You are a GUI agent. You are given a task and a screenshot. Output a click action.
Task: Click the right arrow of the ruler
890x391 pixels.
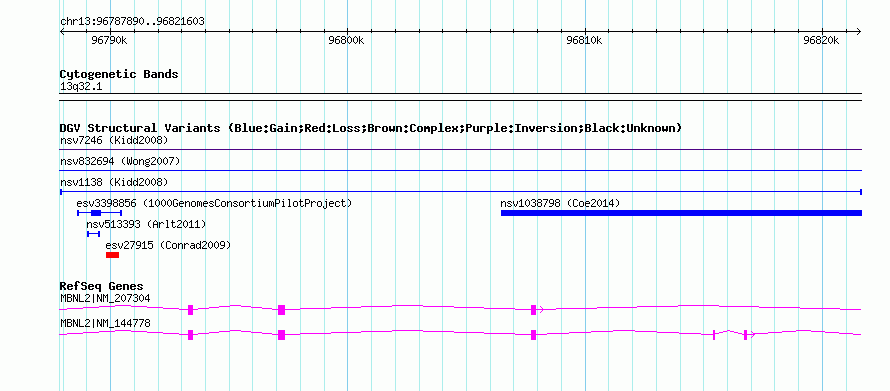859,31
